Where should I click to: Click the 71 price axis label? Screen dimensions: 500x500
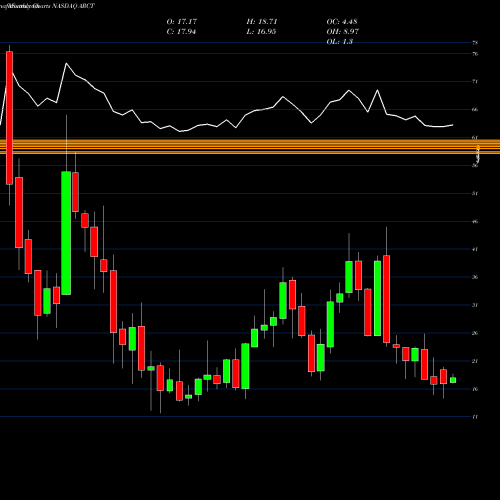pos(475,81)
